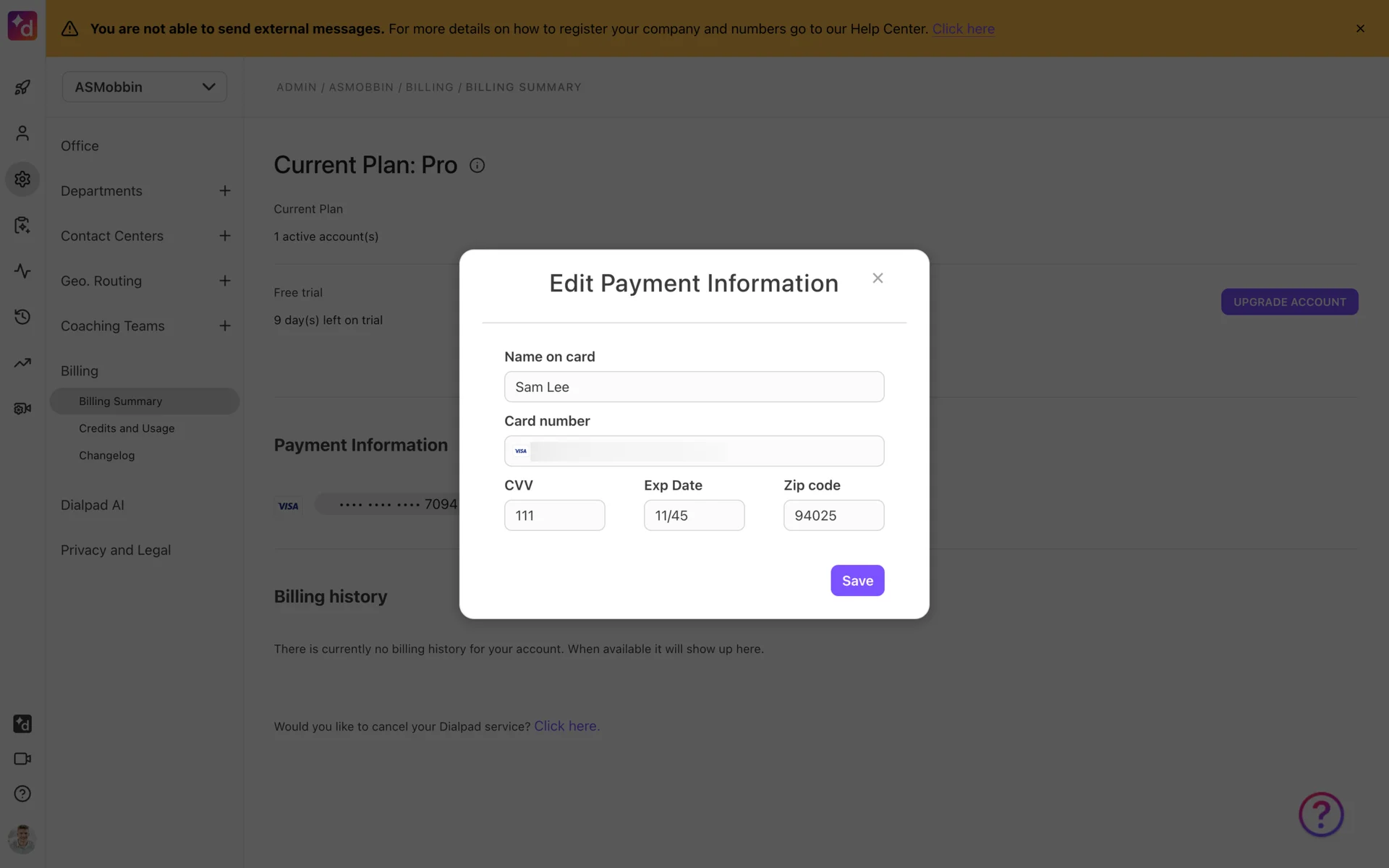1389x868 pixels.
Task: Focus the CVV input field
Action: coord(554,516)
